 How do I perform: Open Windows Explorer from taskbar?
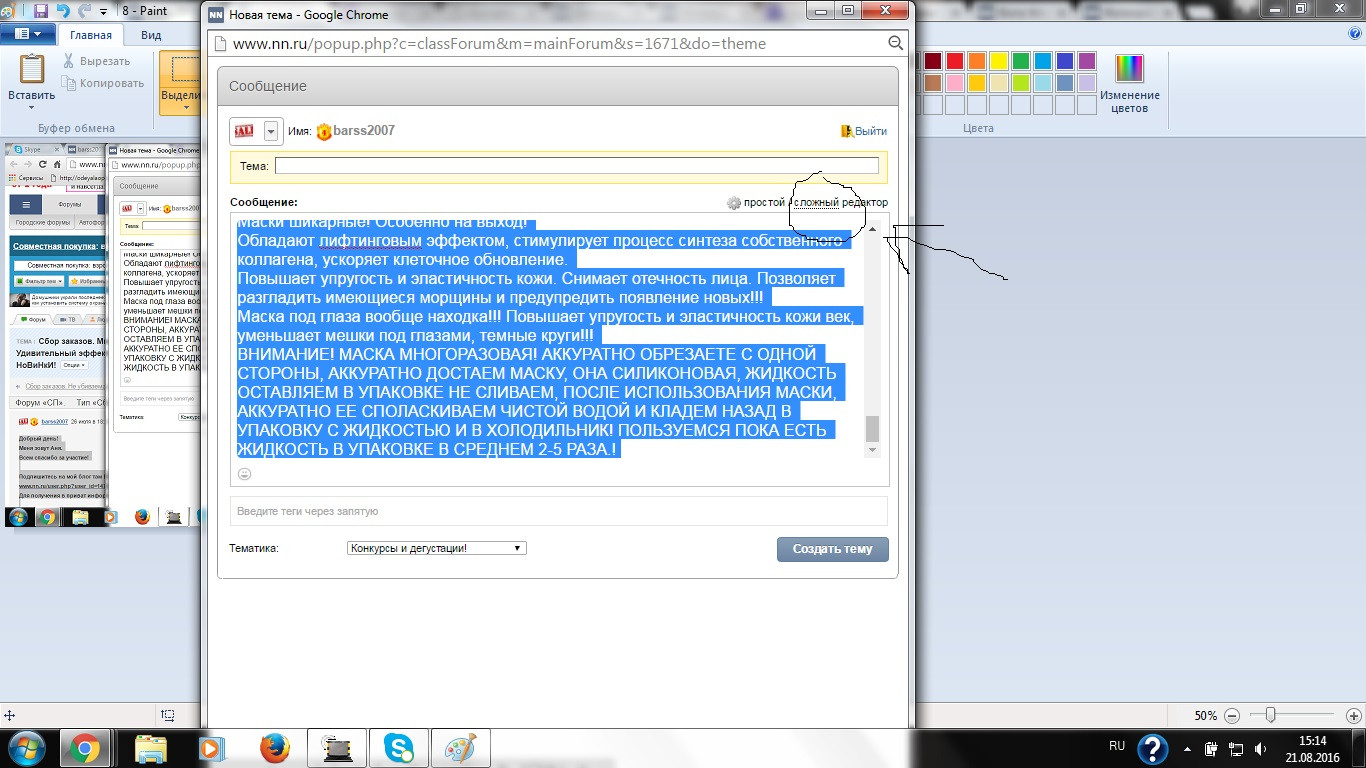click(151, 748)
